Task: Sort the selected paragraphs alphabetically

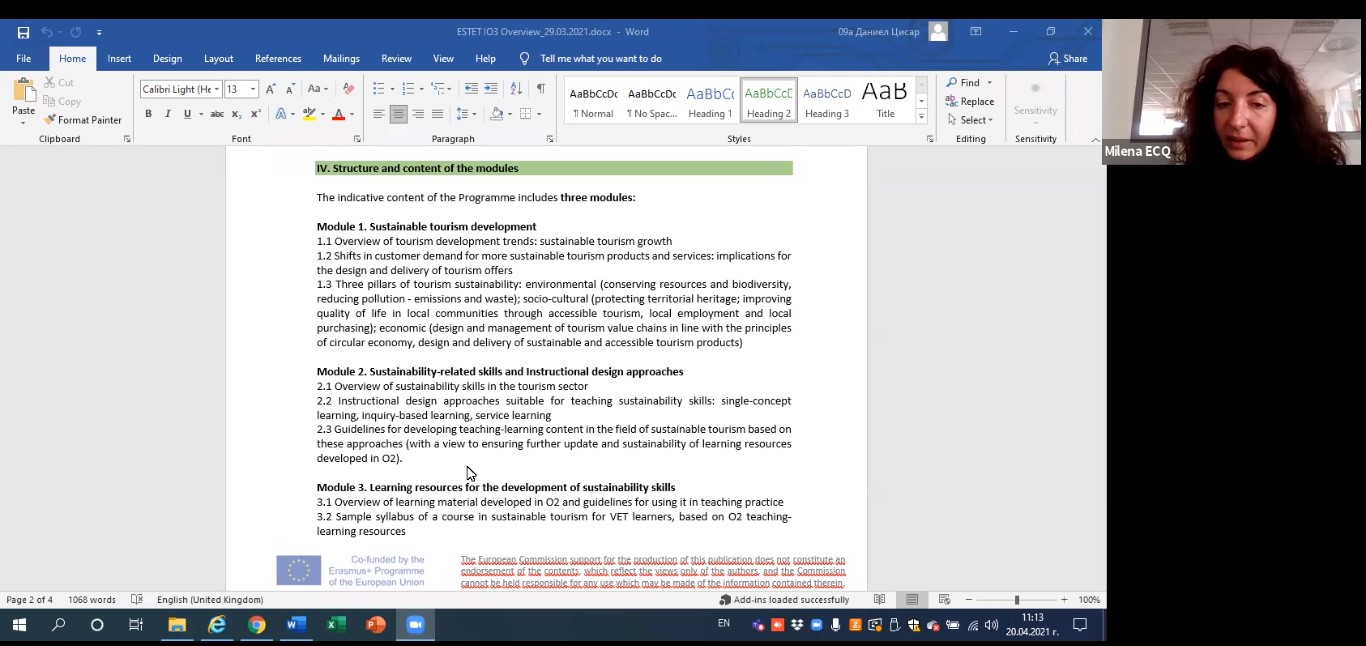Action: [x=516, y=89]
